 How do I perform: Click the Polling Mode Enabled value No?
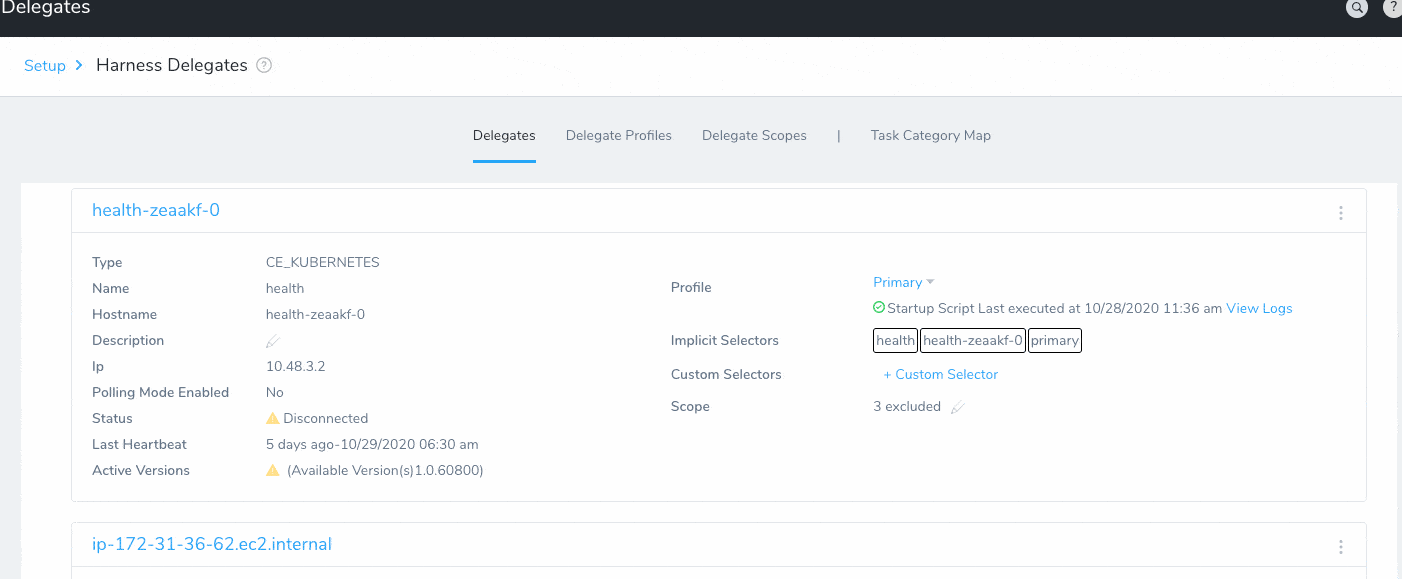275,392
